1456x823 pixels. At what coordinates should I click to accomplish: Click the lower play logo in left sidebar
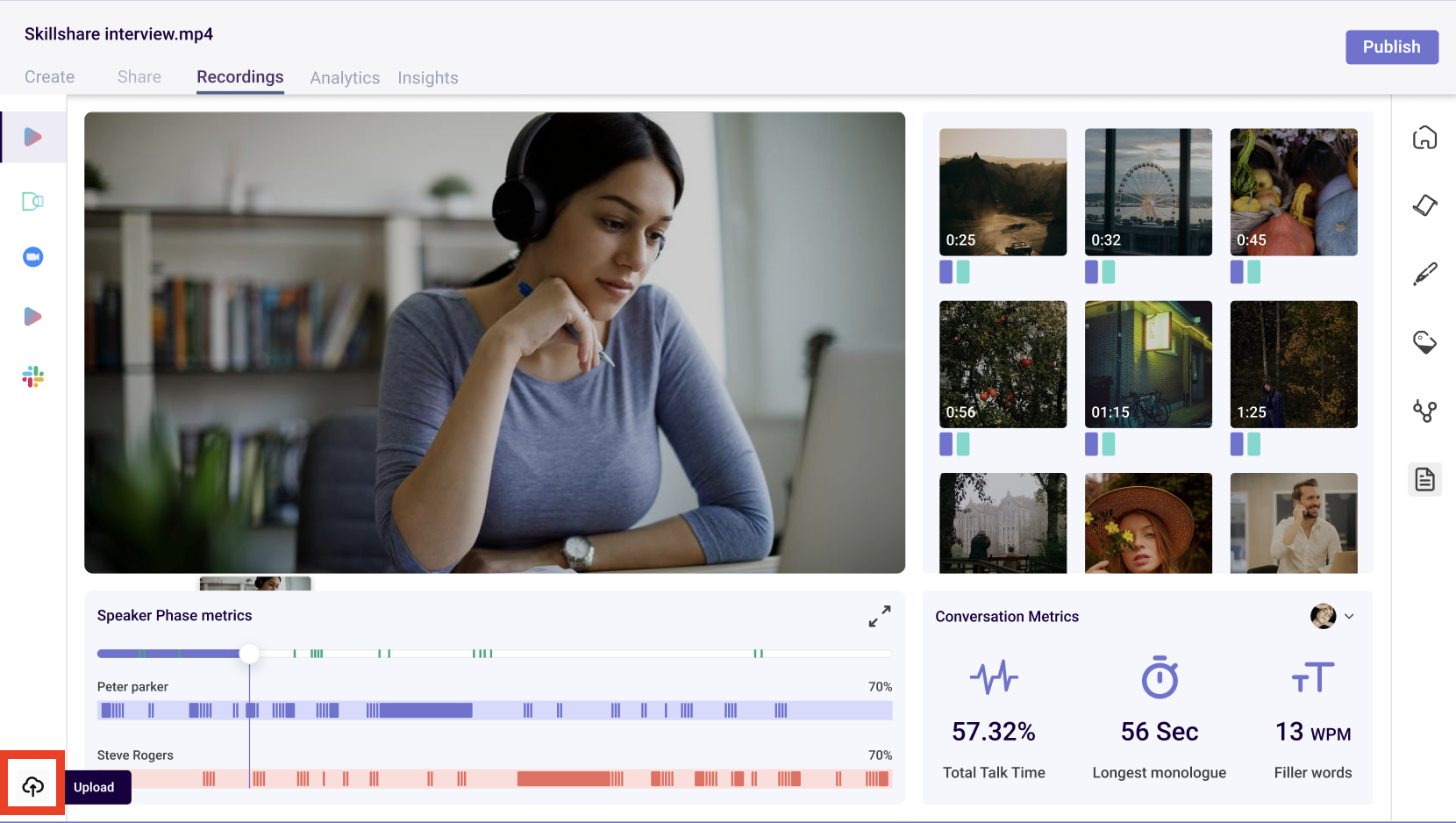pyautogui.click(x=32, y=317)
